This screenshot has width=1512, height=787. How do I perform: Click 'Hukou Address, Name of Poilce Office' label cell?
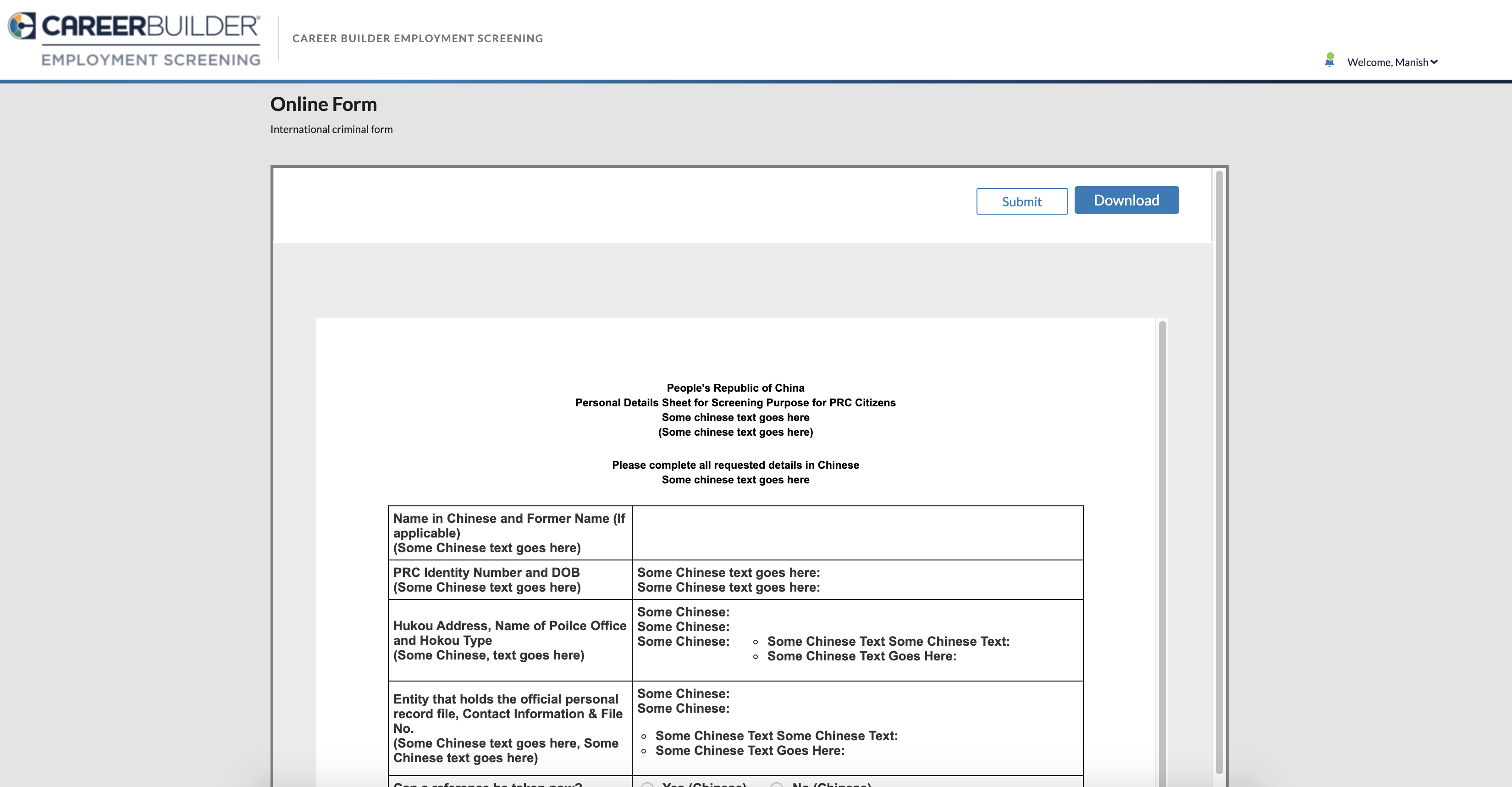tap(509, 640)
